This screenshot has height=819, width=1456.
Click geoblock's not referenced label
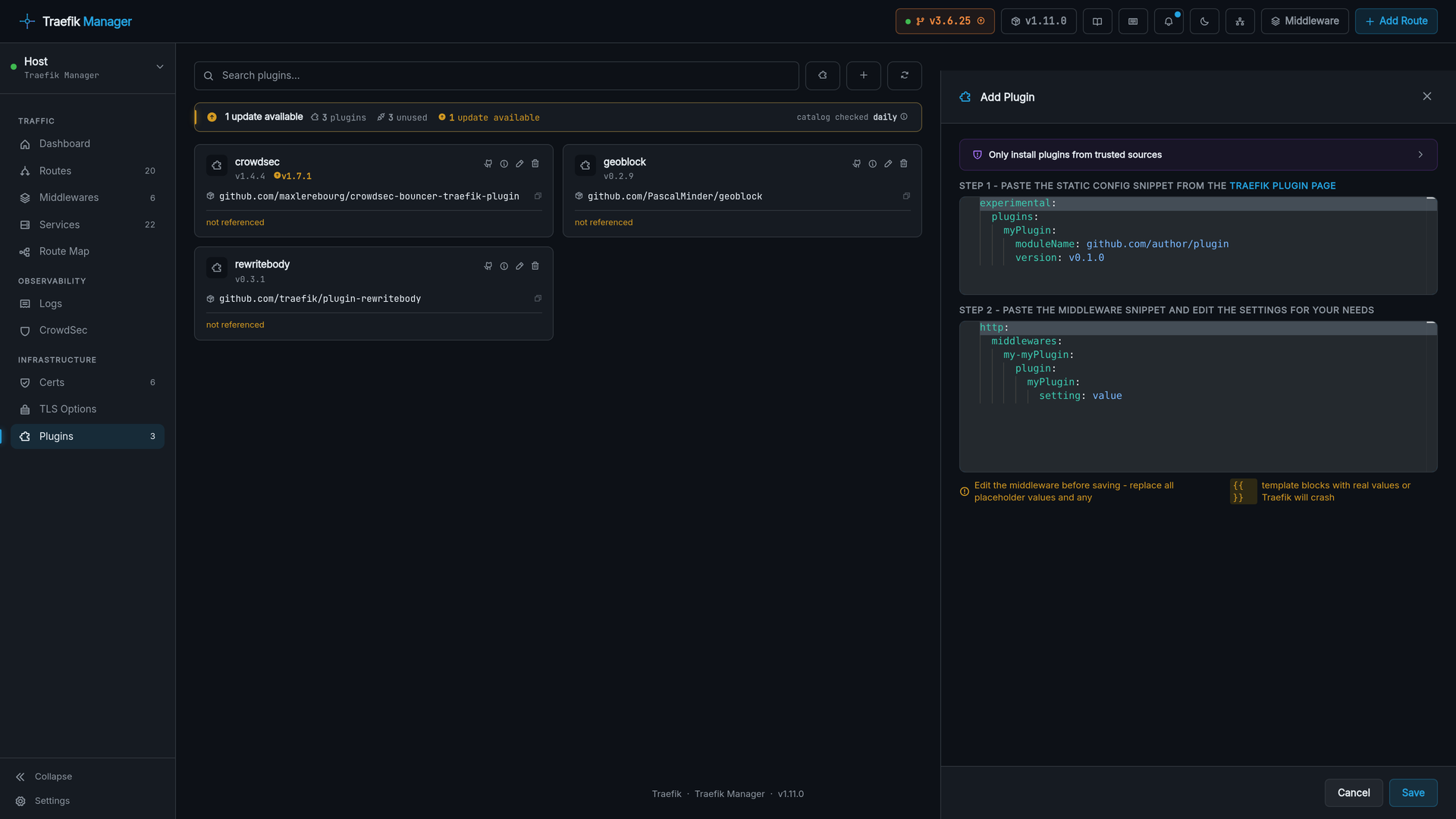pyautogui.click(x=604, y=223)
